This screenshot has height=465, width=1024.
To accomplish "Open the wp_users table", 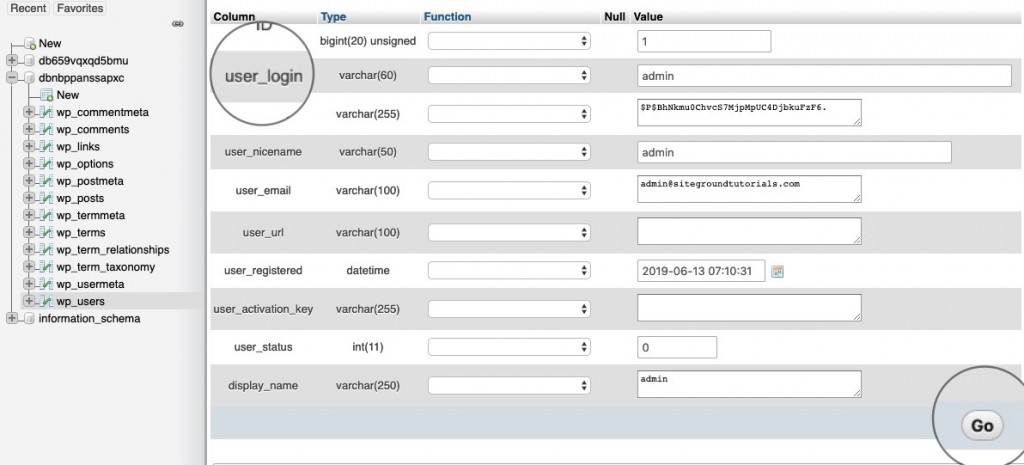I will [x=80, y=302].
